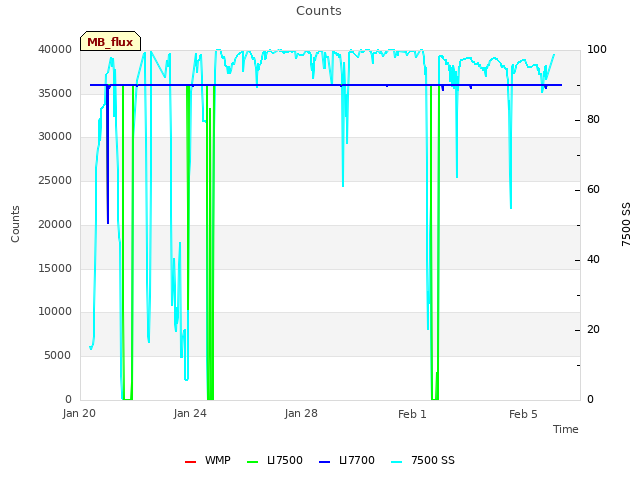Click the 20000 left axis tick label
The width and height of the screenshot is (640, 480).
coord(55,224)
